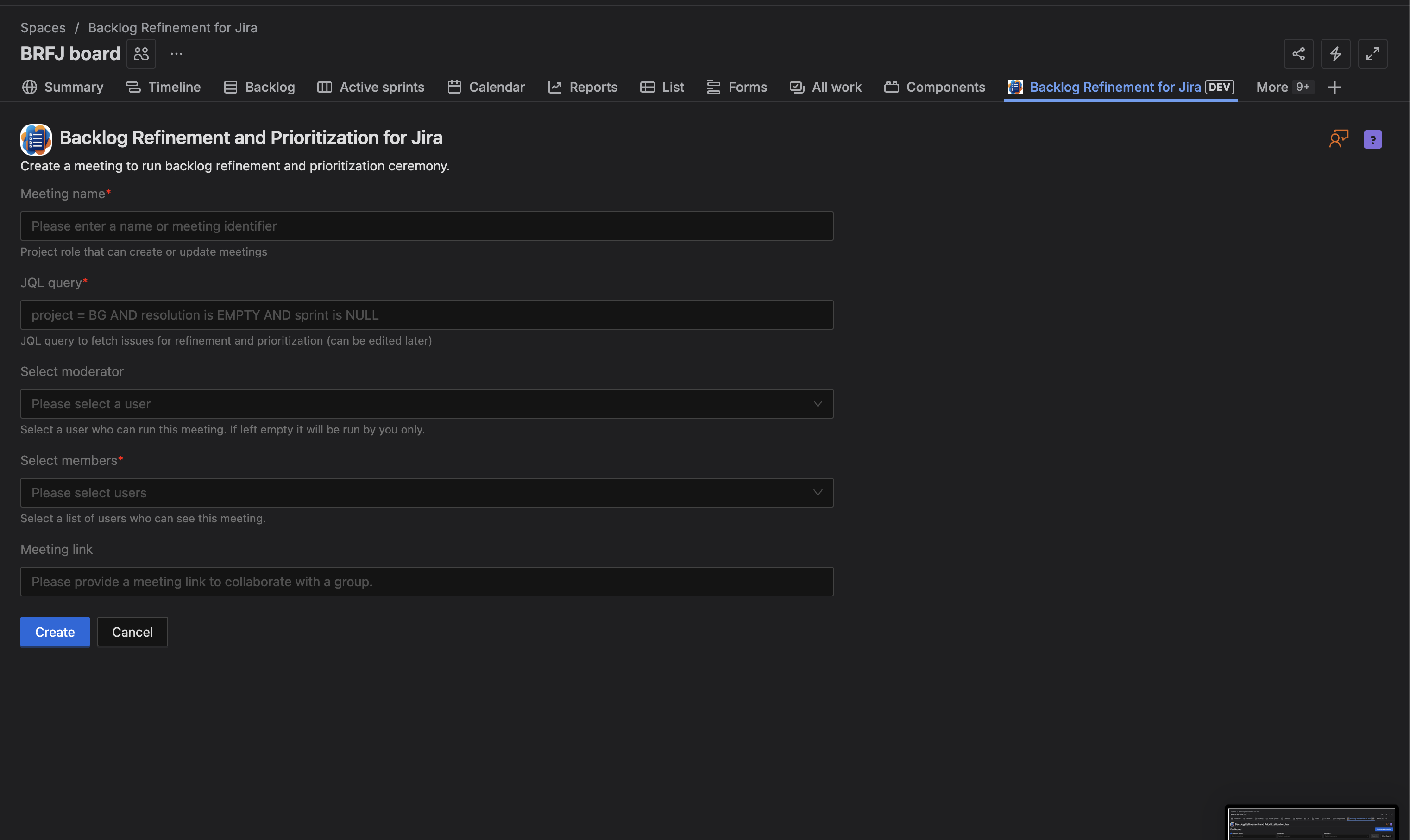Click the screenshot thumbnail preview in corner
Image resolution: width=1410 pixels, height=840 pixels.
[x=1311, y=823]
